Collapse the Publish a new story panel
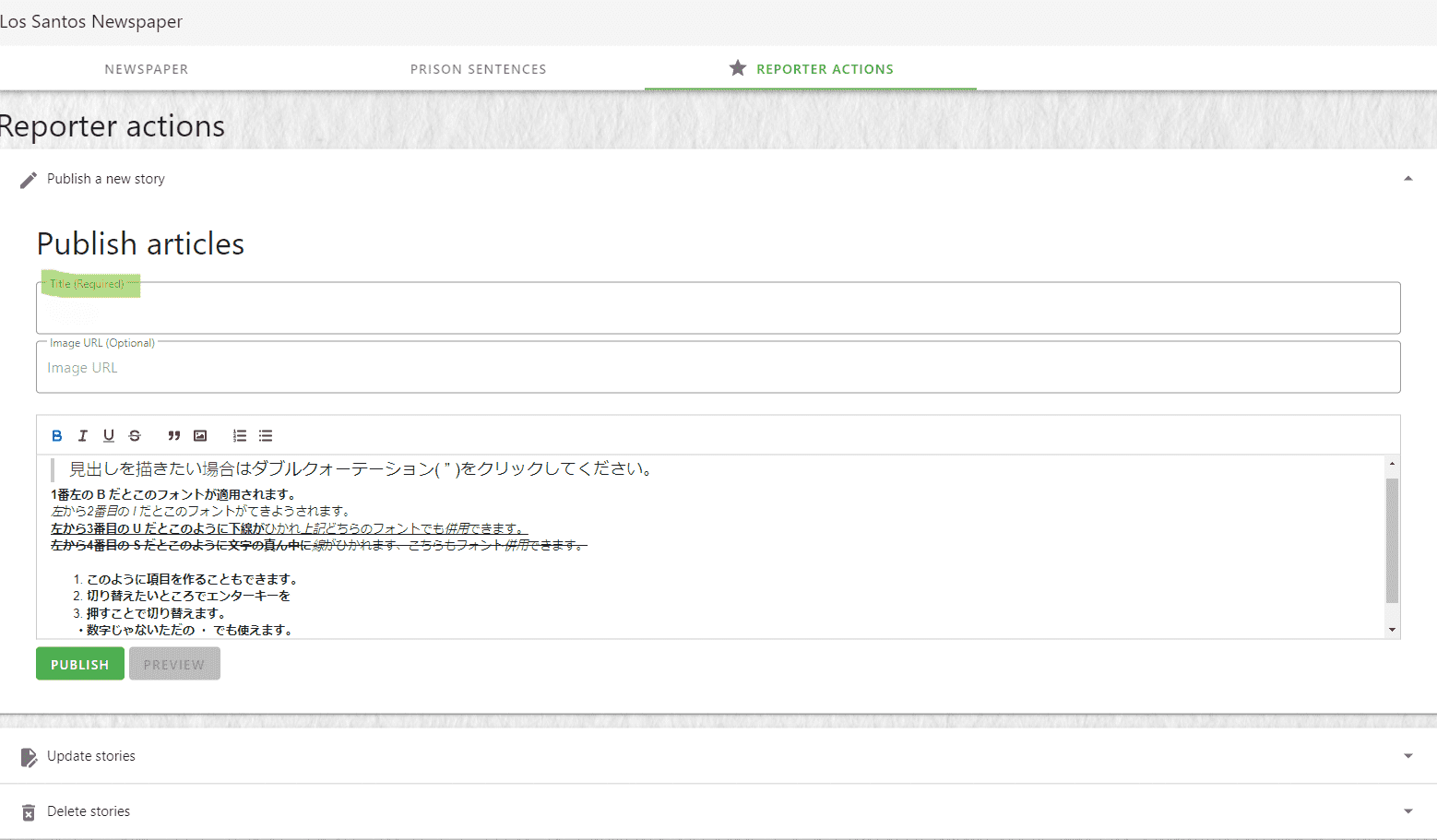The width and height of the screenshot is (1437, 840). tap(1408, 179)
